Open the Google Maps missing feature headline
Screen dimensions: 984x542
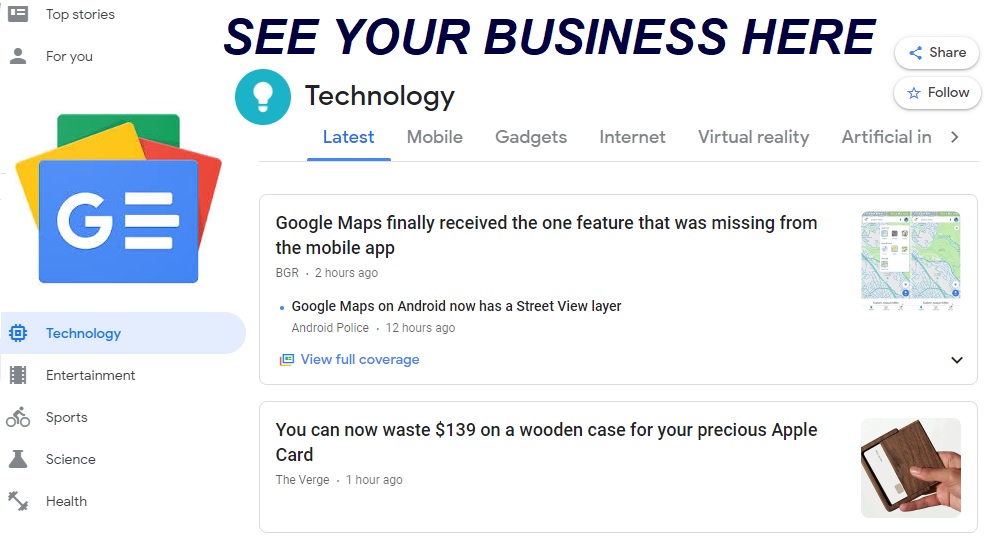click(x=546, y=235)
